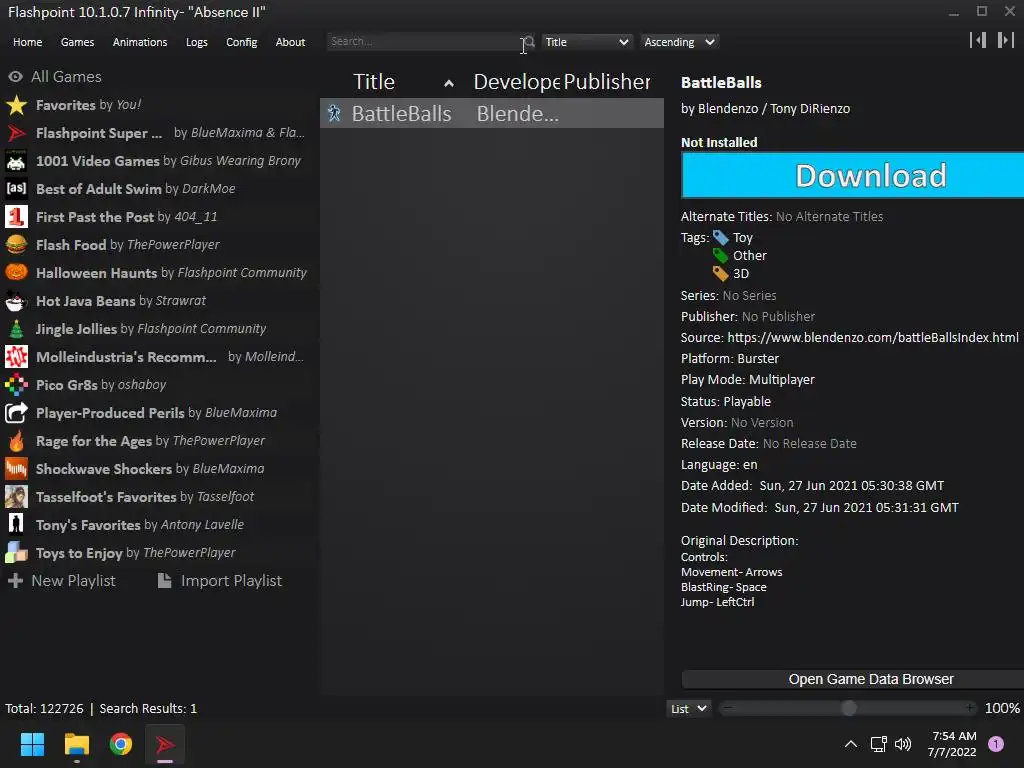Screen dimensions: 1024x768
Task: Select the All Games entry
Action: click(x=66, y=76)
